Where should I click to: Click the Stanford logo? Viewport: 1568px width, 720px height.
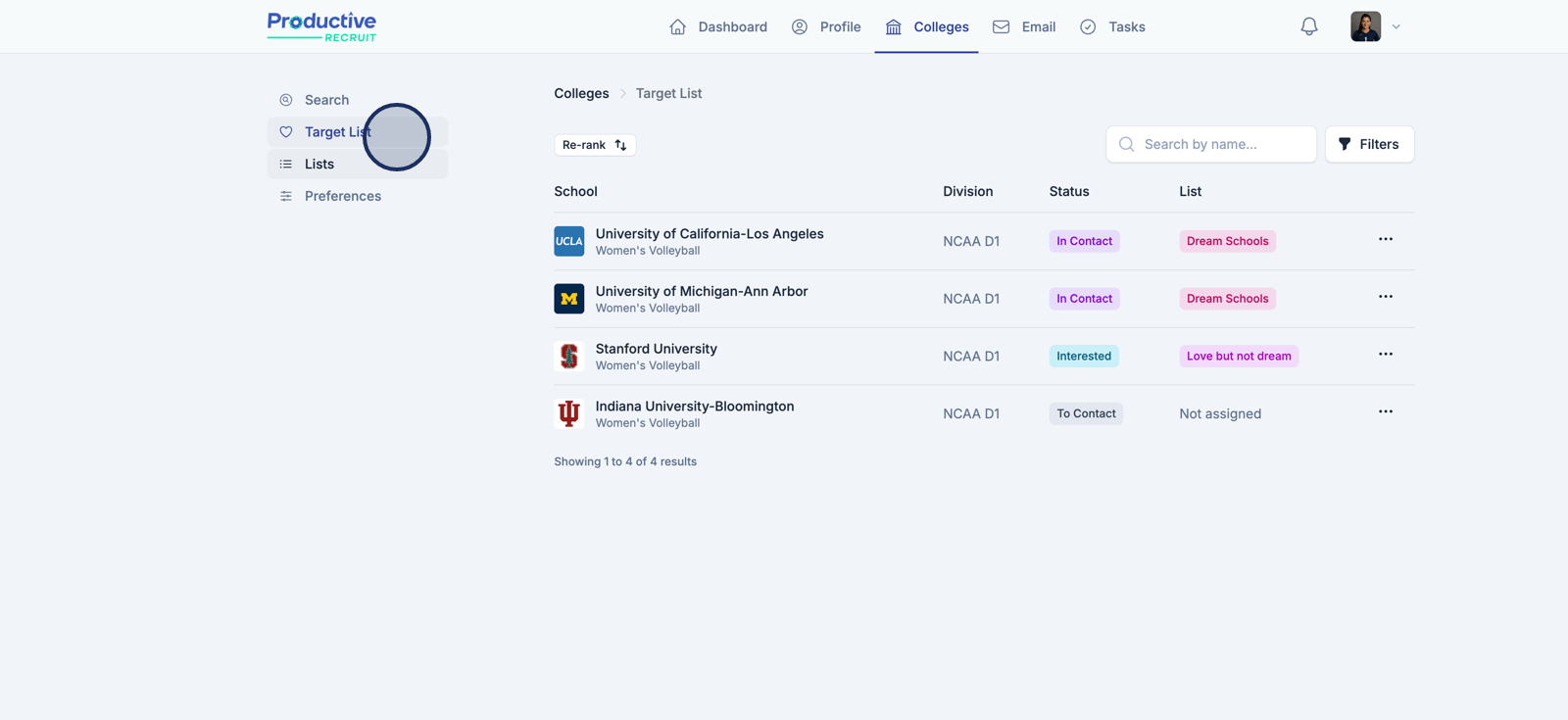[x=569, y=357]
